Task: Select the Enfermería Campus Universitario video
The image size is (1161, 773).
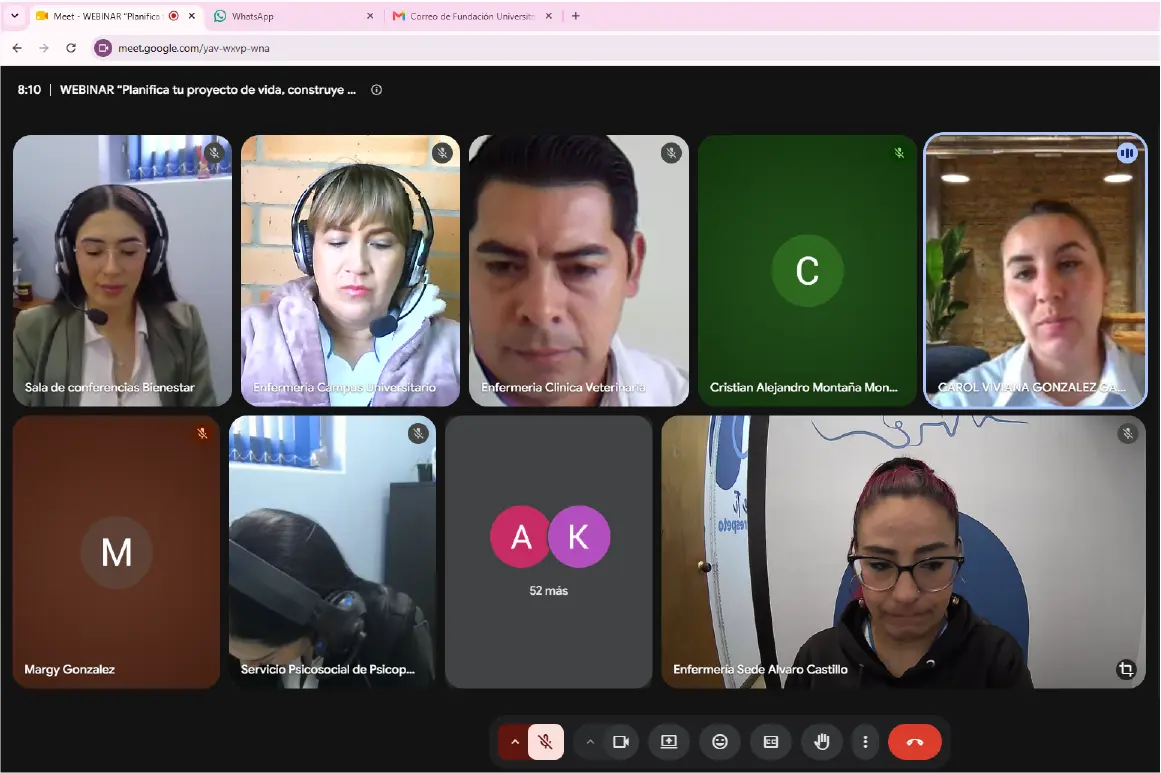Action: pyautogui.click(x=350, y=270)
